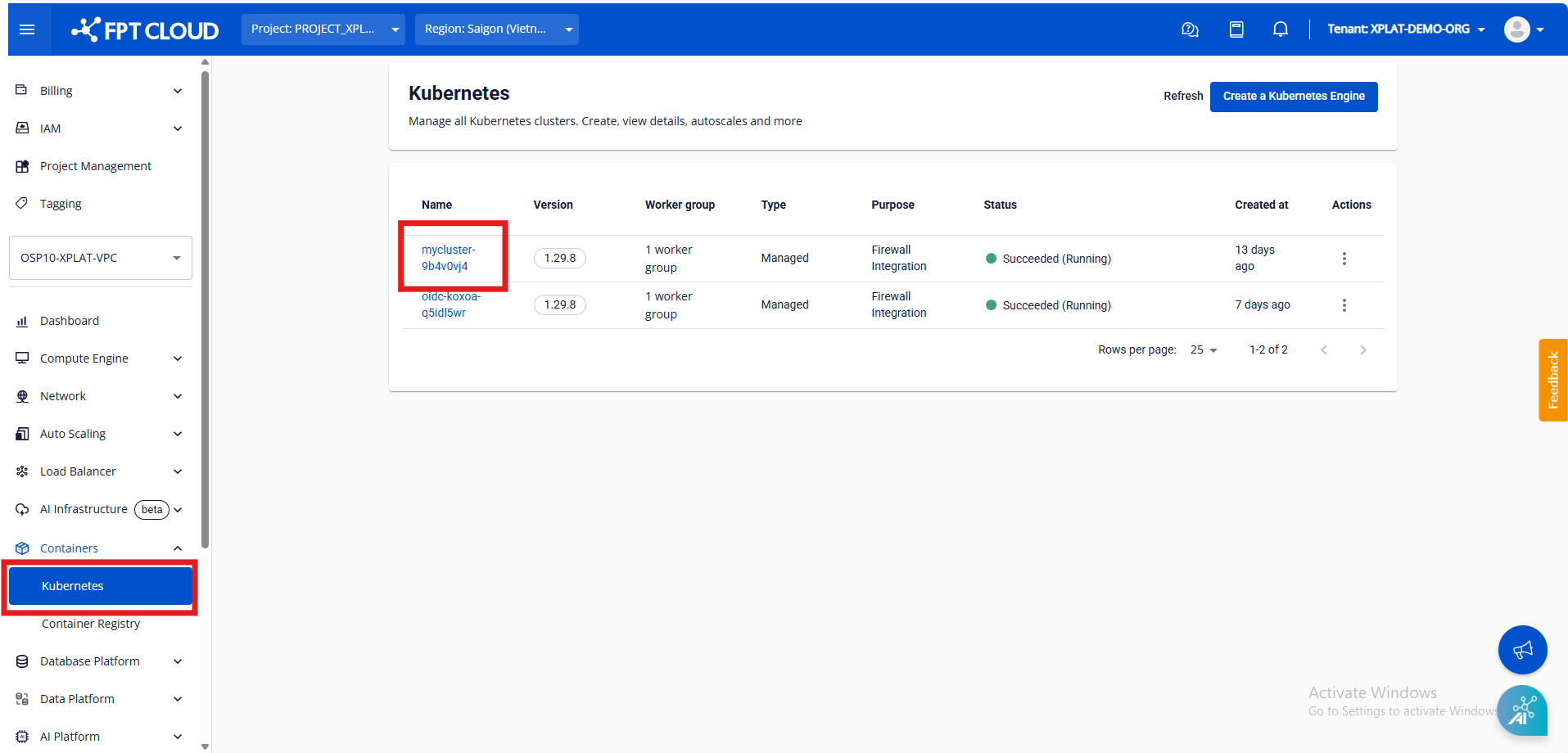Click the user avatar icon
Screen dimensions: 1568x753
[1516, 29]
